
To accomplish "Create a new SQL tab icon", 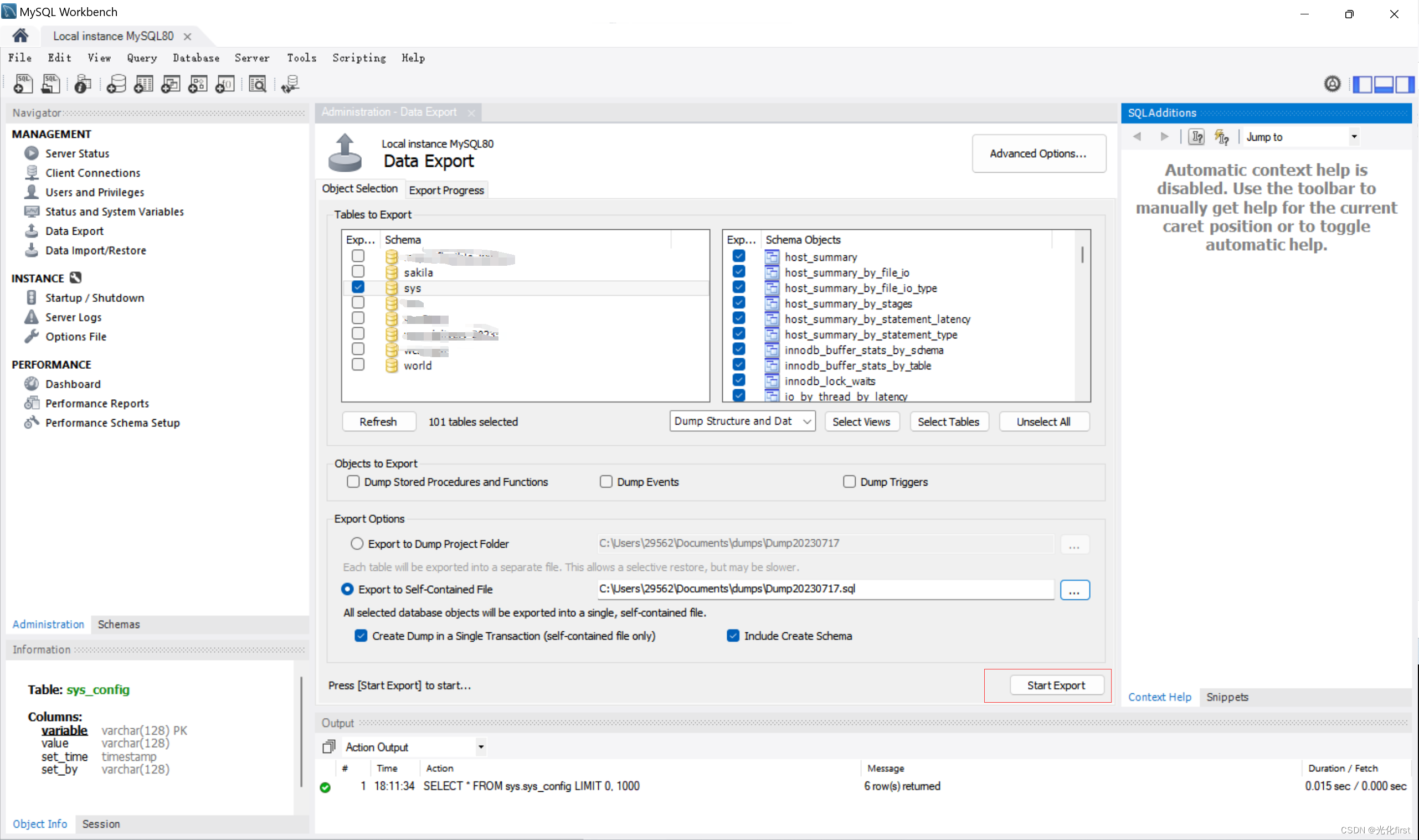I will tap(23, 84).
